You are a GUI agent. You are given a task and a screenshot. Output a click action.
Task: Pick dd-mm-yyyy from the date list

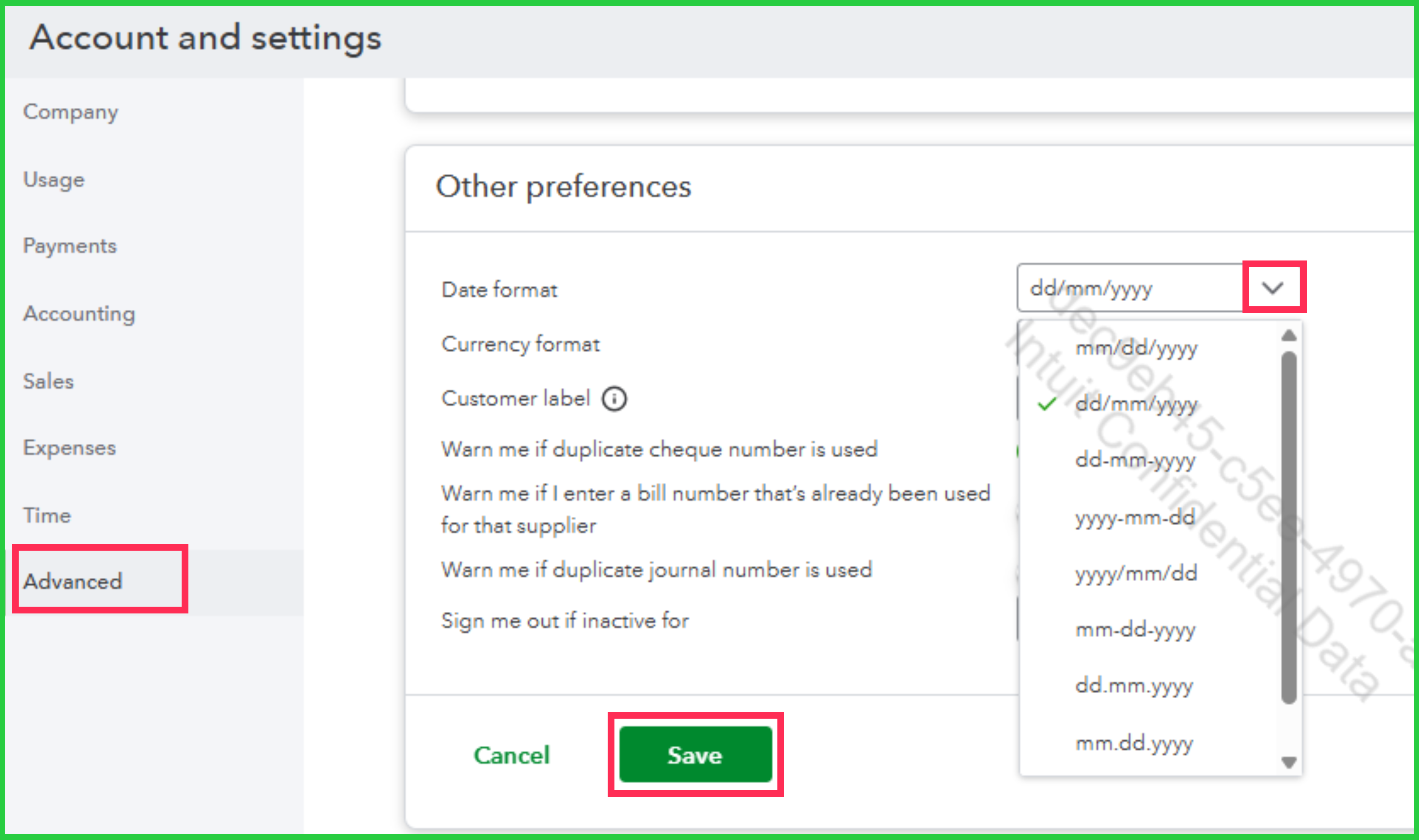pyautogui.click(x=1135, y=459)
